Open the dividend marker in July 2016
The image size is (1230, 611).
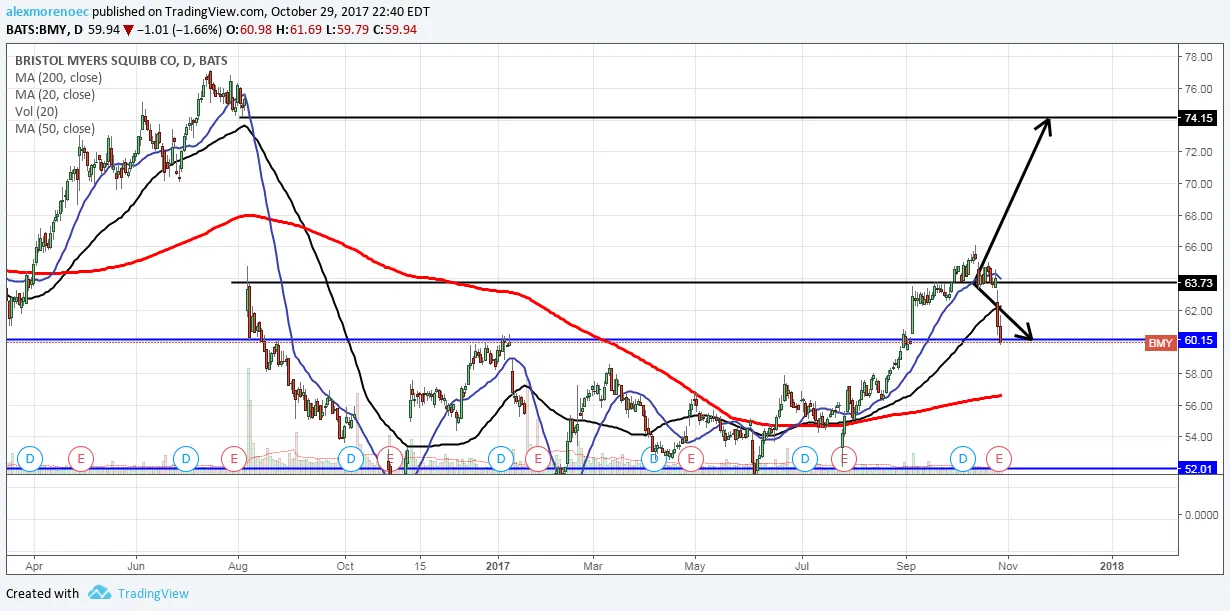coord(185,459)
